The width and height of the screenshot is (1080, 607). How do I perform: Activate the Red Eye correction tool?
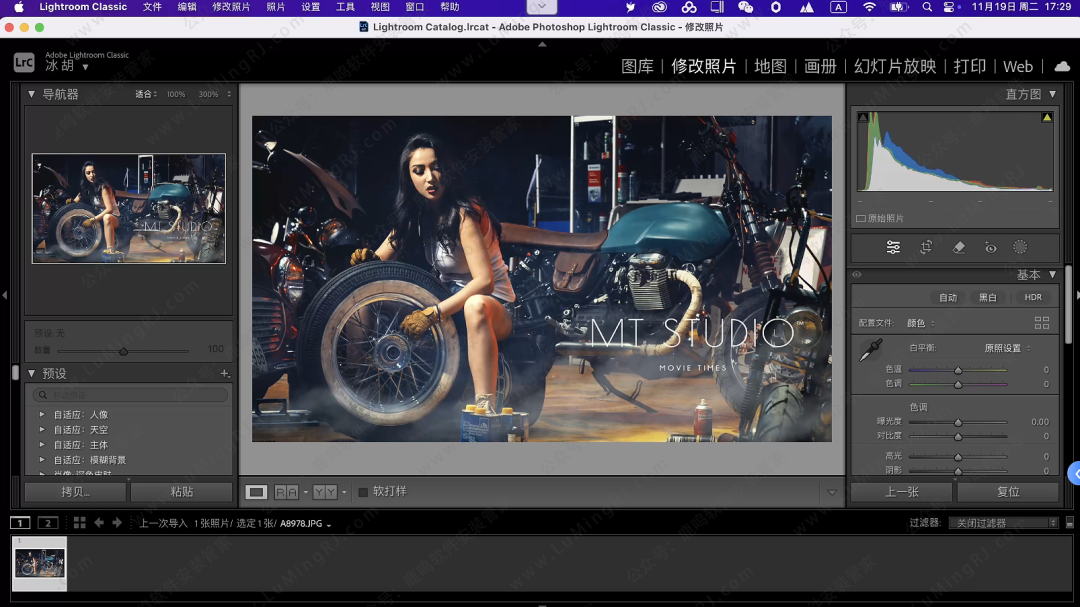tap(990, 247)
